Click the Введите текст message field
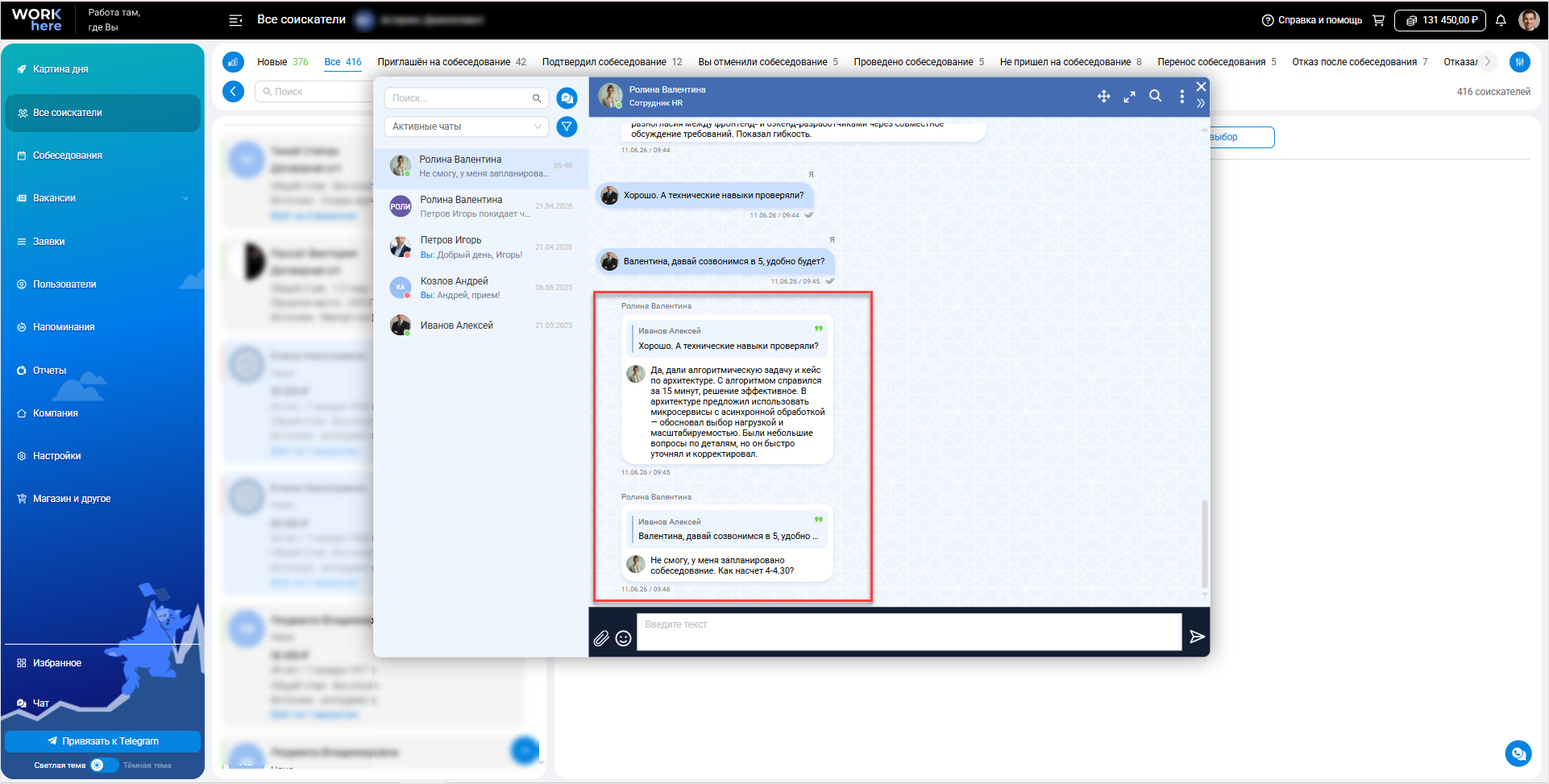 pyautogui.click(x=909, y=632)
